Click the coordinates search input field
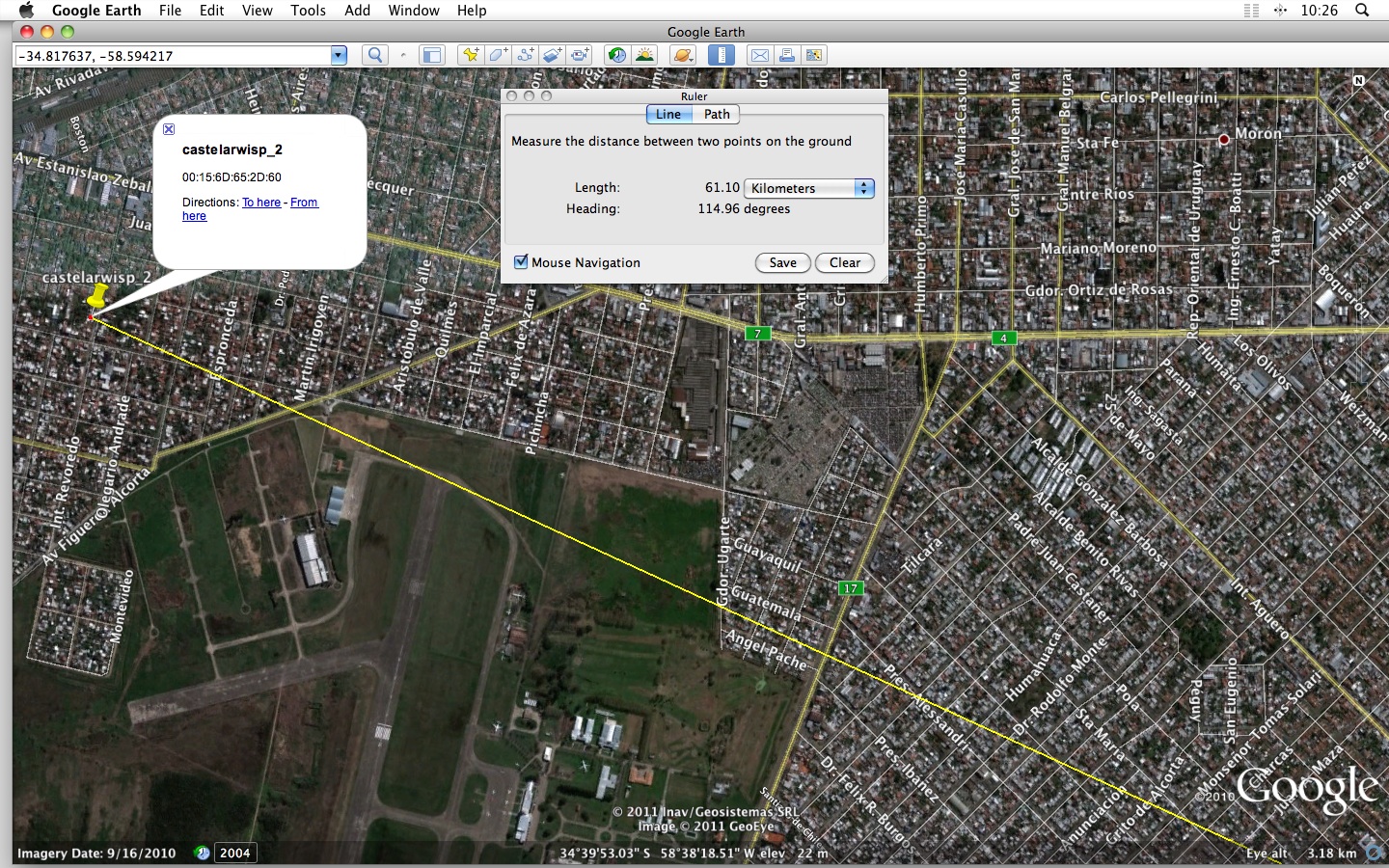The image size is (1389, 868). click(174, 55)
